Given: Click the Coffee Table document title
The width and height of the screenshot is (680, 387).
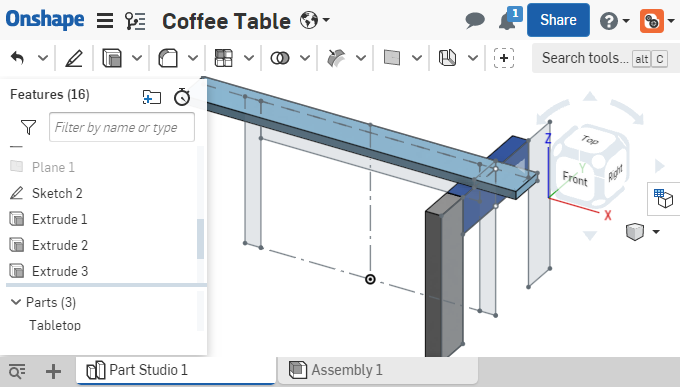Looking at the screenshot, I should [x=226, y=21].
